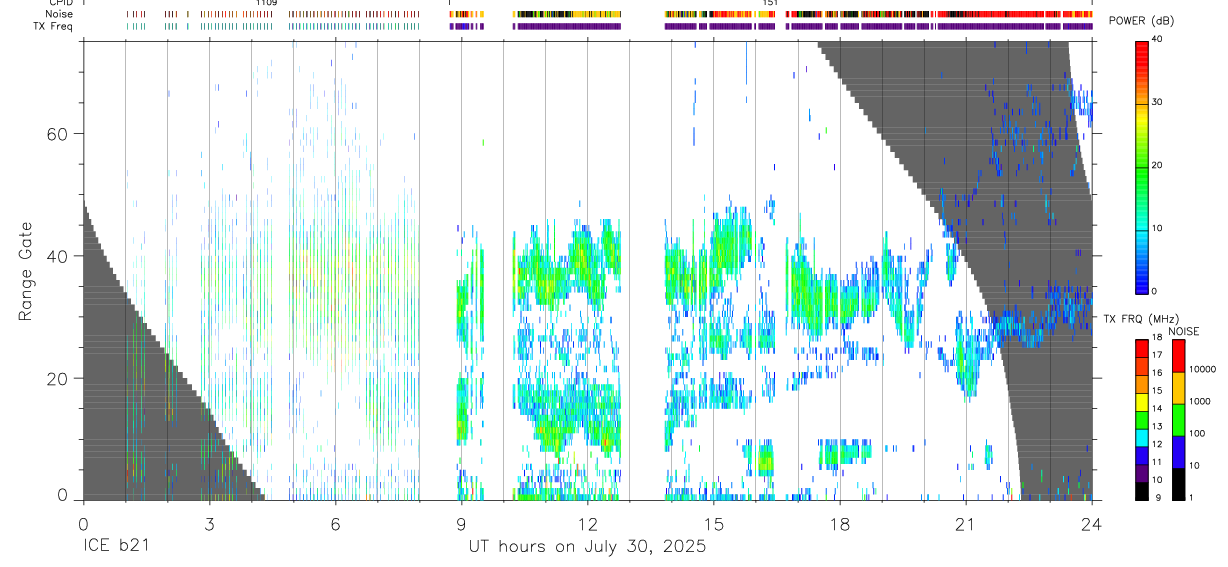Click the 'ICE b21' radar label

(115, 547)
